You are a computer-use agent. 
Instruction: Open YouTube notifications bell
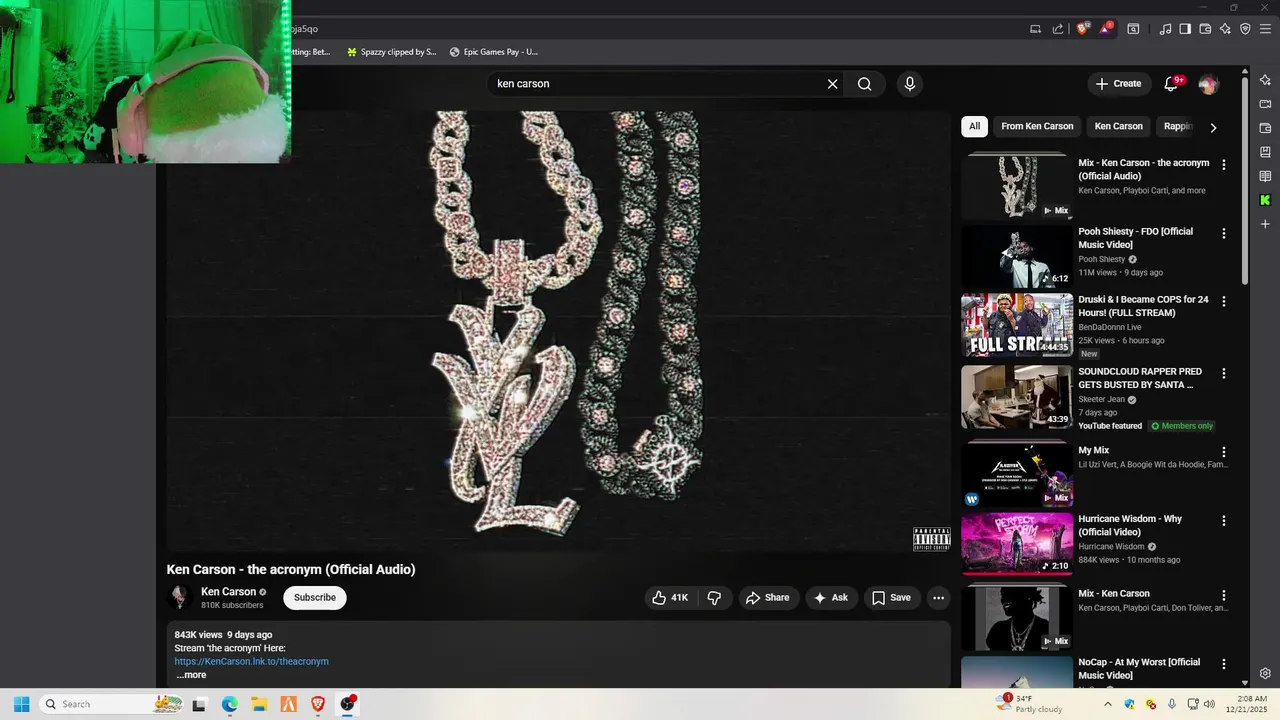pyautogui.click(x=1172, y=84)
